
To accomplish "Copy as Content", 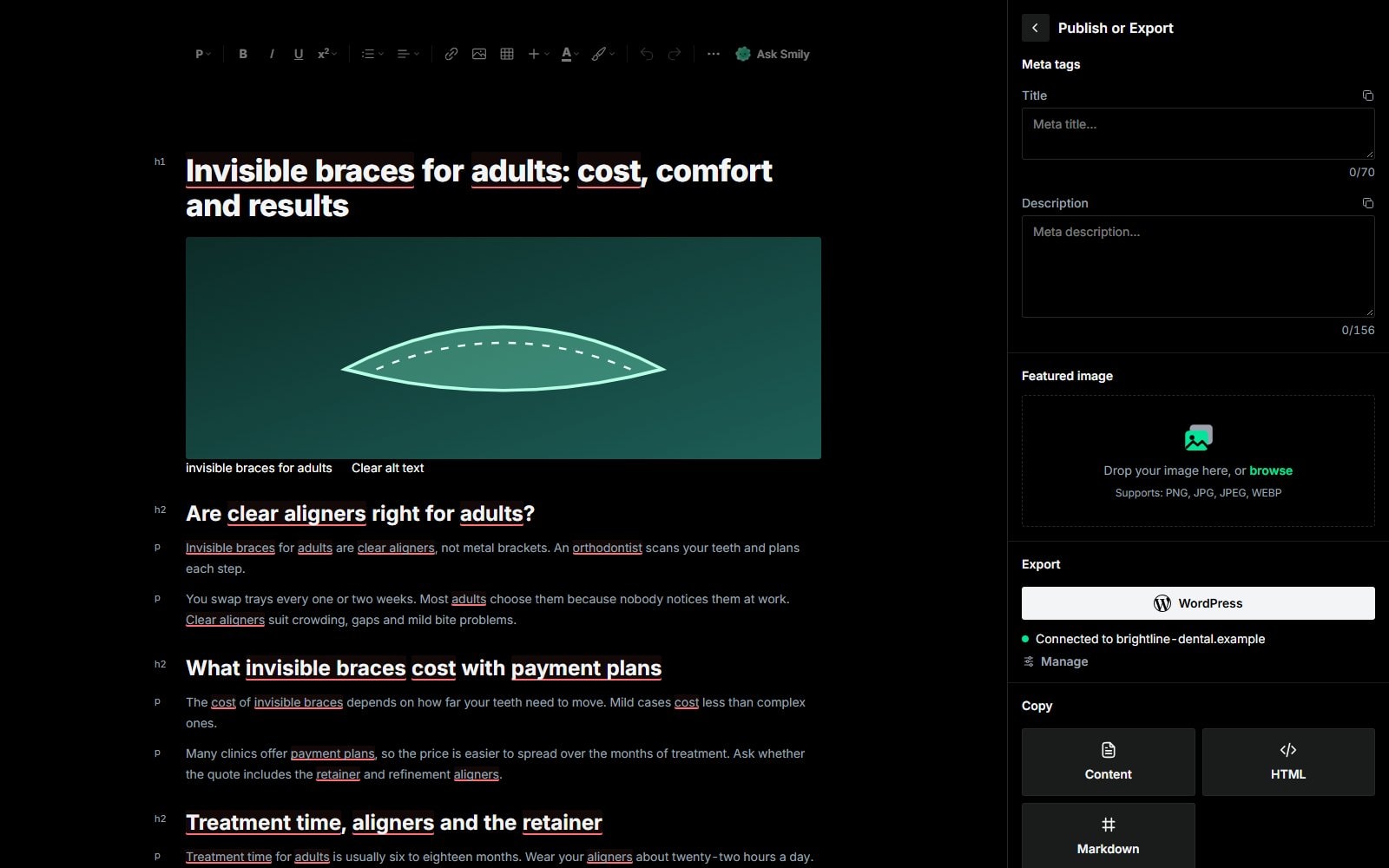I will tap(1108, 762).
